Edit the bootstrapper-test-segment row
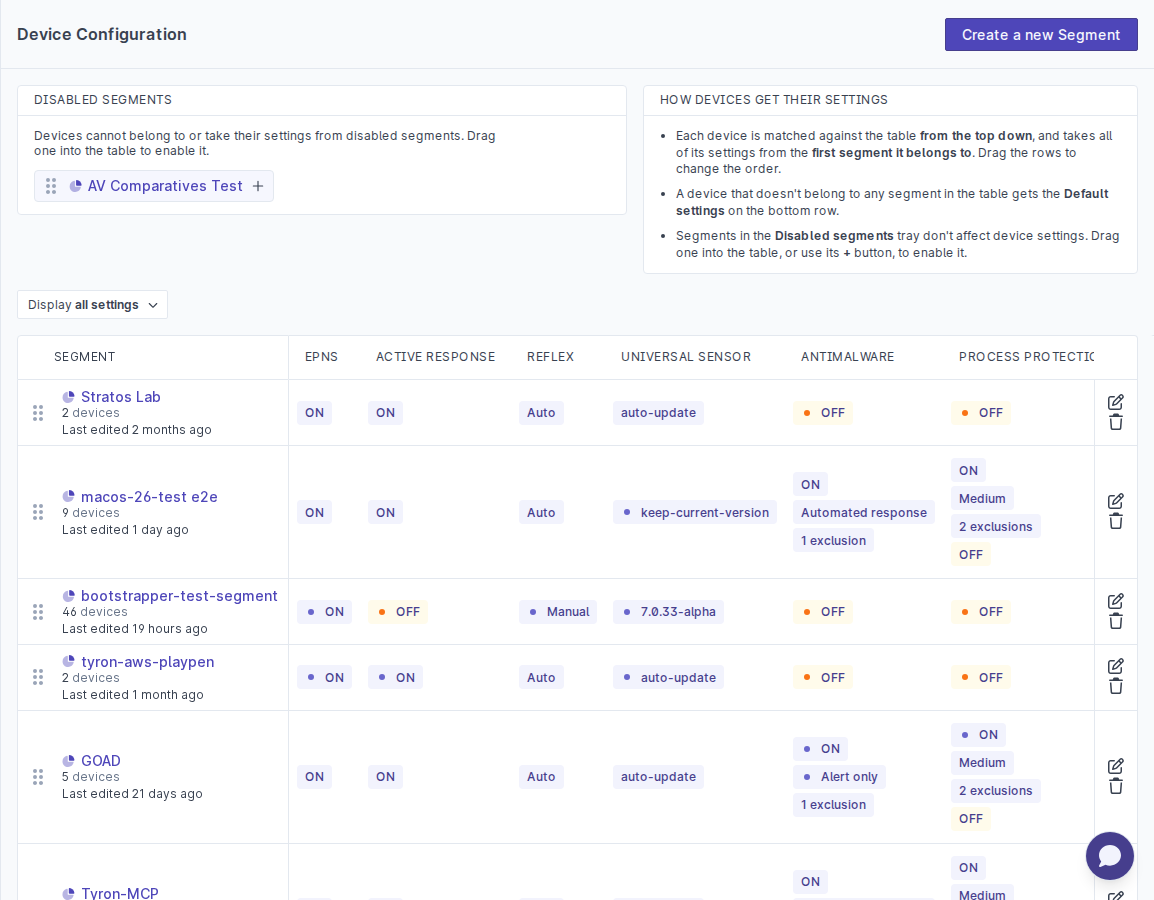 (1116, 601)
